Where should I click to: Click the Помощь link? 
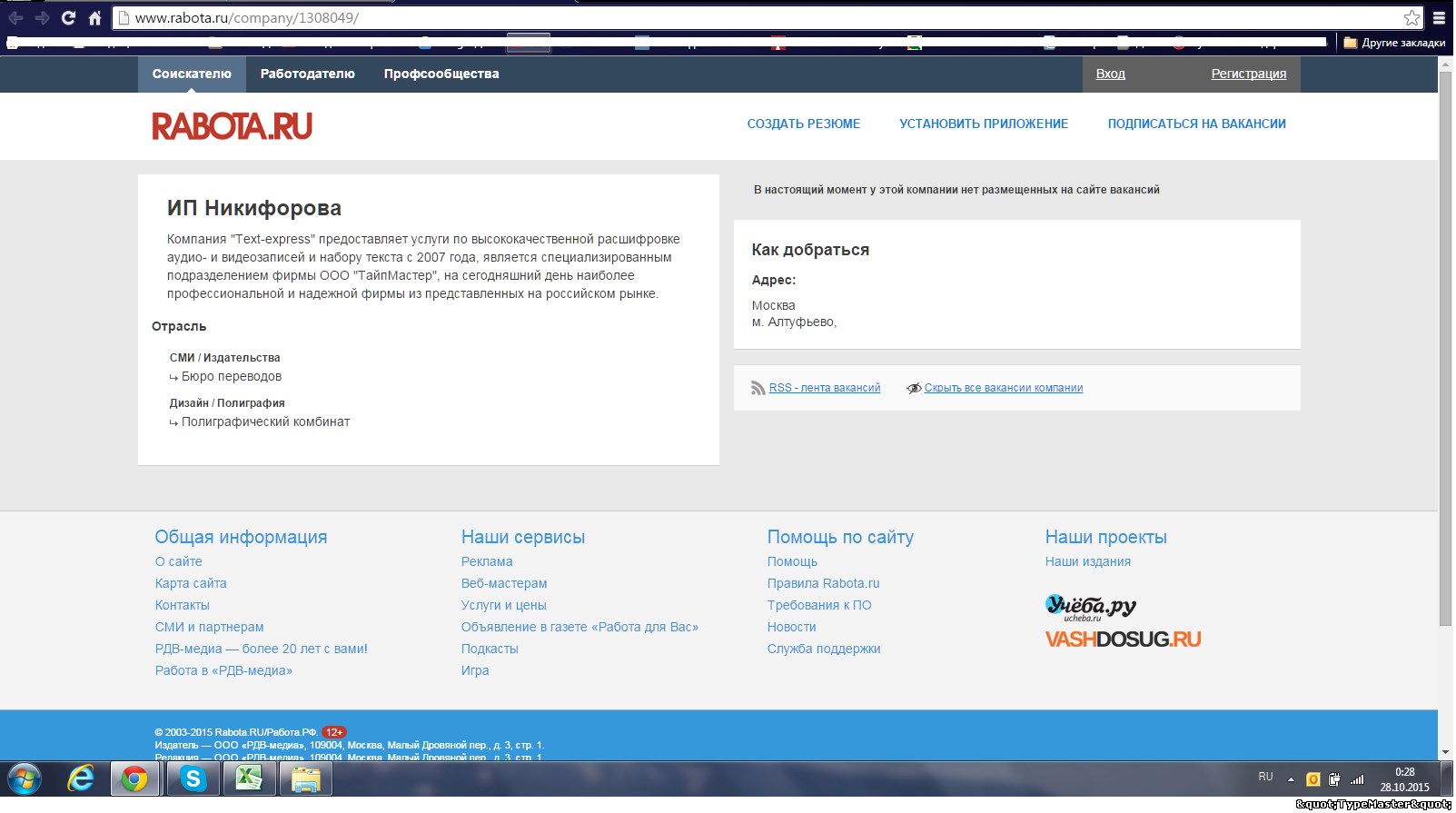pyautogui.click(x=792, y=561)
